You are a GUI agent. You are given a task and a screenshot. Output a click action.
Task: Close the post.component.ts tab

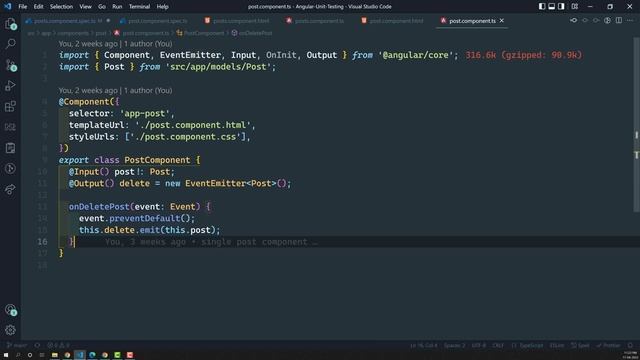click(x=502, y=20)
